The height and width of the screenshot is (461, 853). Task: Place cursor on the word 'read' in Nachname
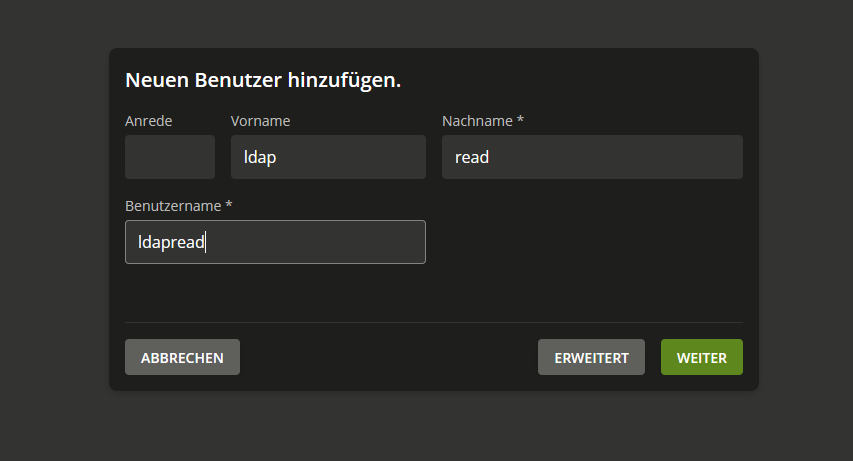pyautogui.click(x=471, y=157)
